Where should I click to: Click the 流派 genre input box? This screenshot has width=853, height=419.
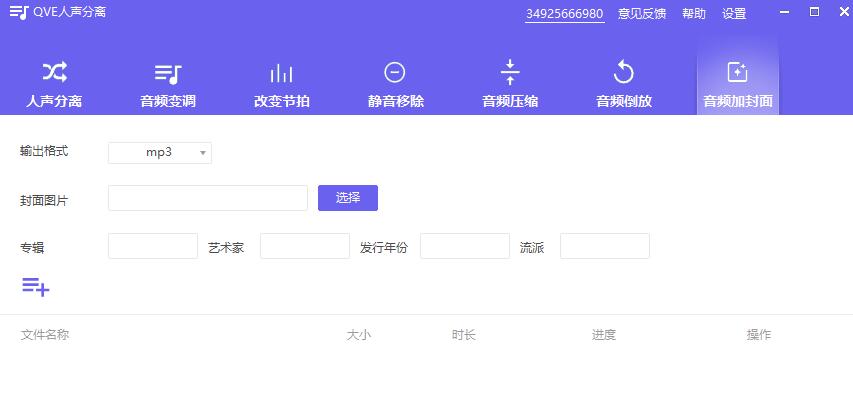tap(604, 246)
